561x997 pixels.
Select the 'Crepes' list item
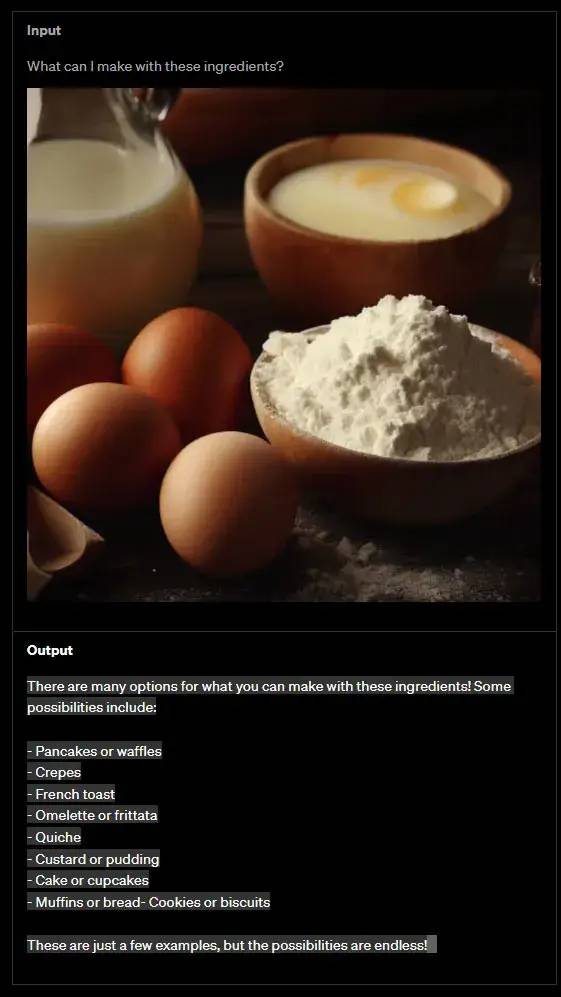[x=54, y=773]
